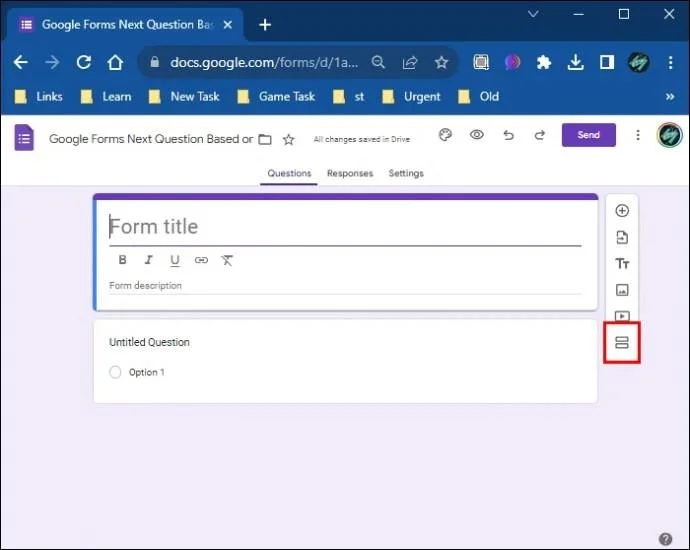Viewport: 690px width, 550px height.
Task: Click the site lock icon
Action: click(x=154, y=62)
